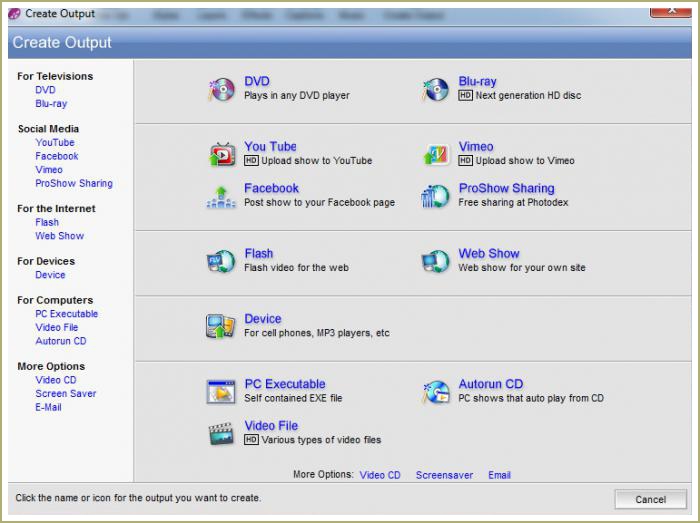Select the You Tube heading link
The image size is (700, 523).
coord(270,146)
